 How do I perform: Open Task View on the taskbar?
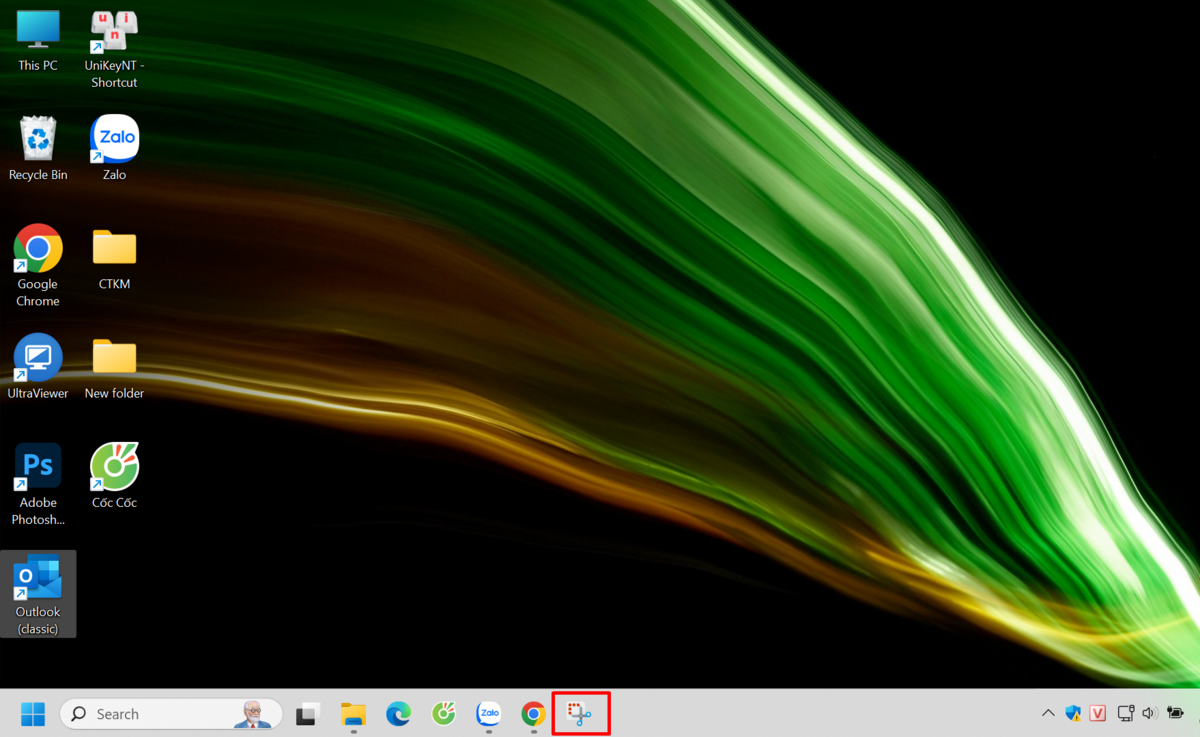[x=308, y=714]
